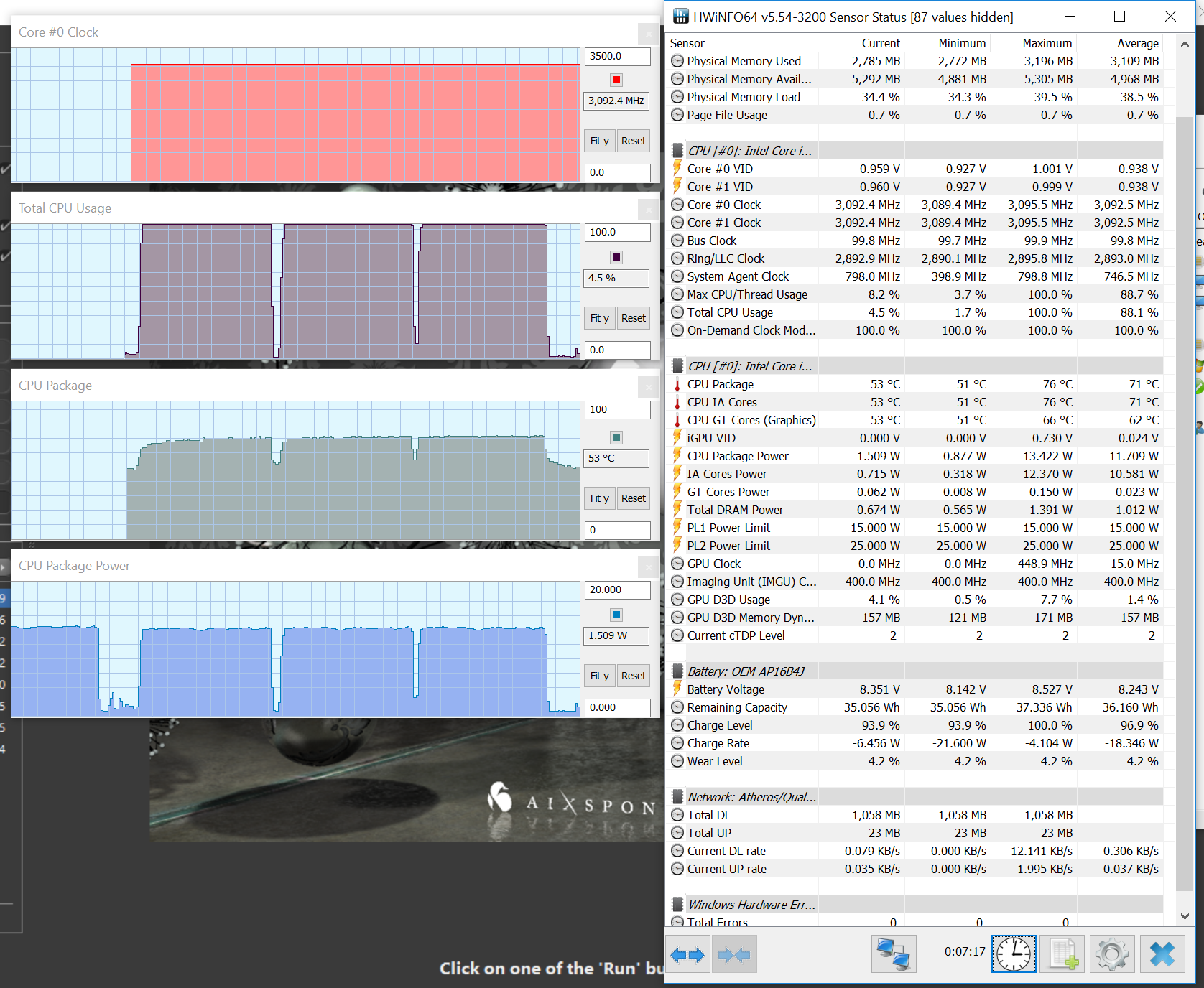The height and width of the screenshot is (988, 1204).
Task: Select the Current cTDP Level row
Action: 915,635
